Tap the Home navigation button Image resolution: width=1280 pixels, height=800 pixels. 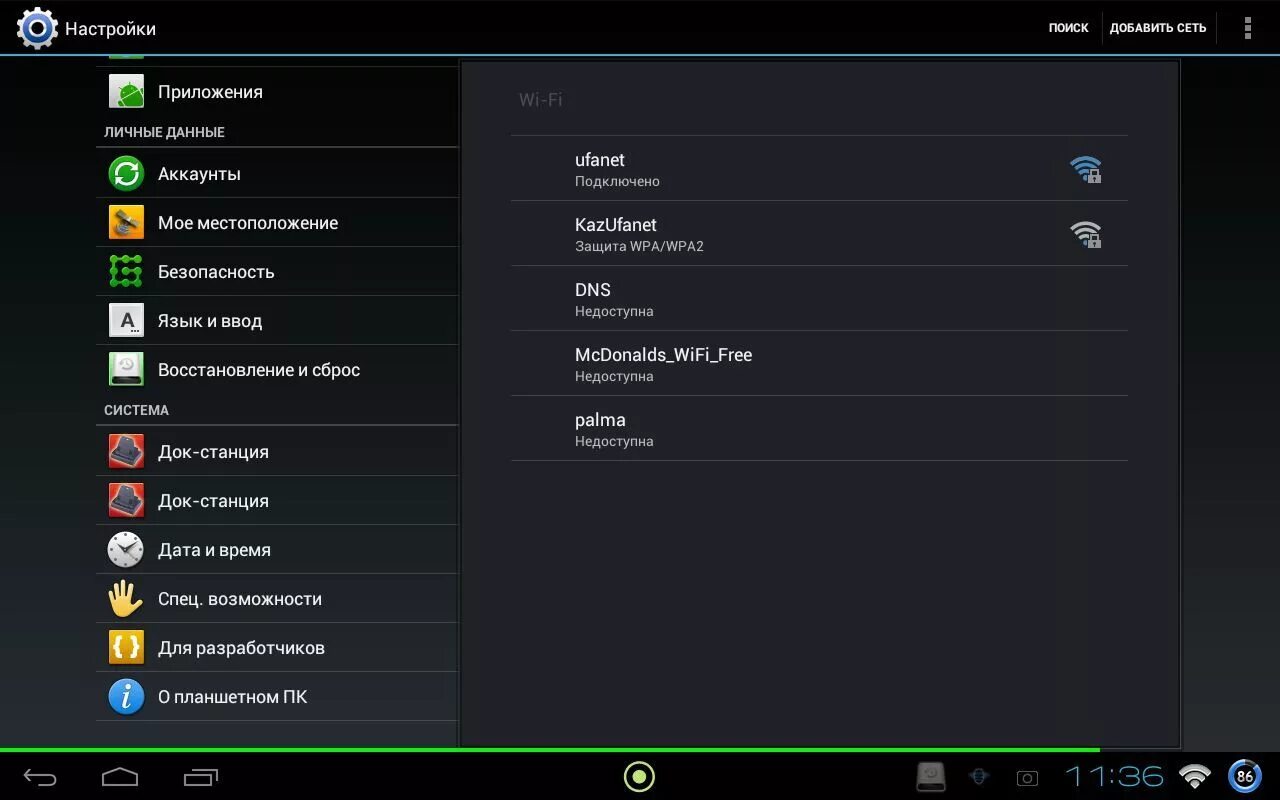(x=120, y=777)
